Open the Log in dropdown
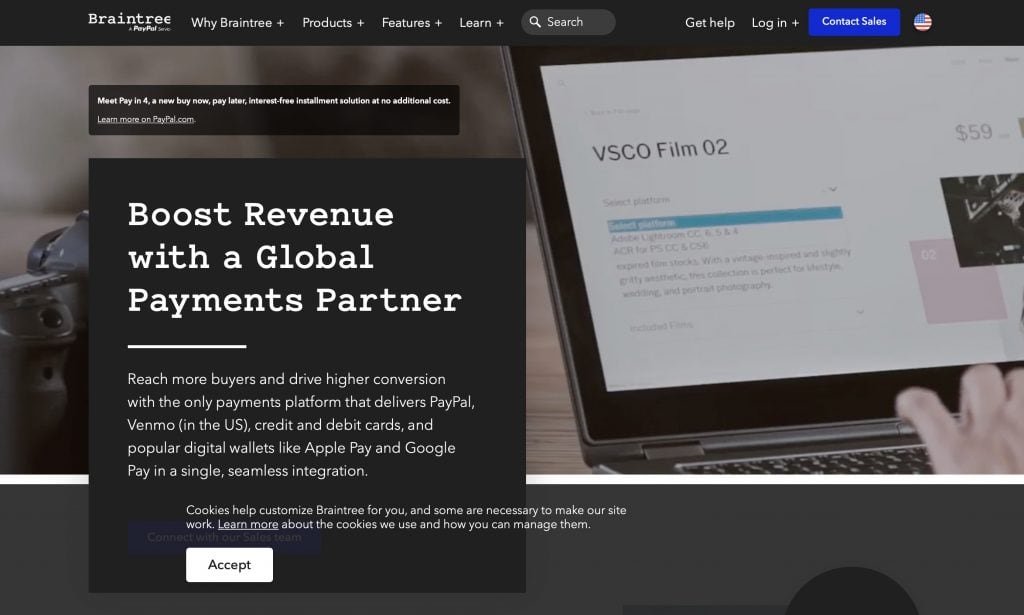The width and height of the screenshot is (1024, 615). pos(775,23)
